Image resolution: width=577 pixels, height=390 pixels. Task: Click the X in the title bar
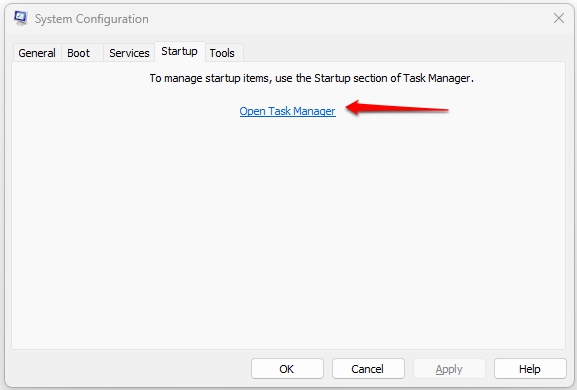(559, 18)
